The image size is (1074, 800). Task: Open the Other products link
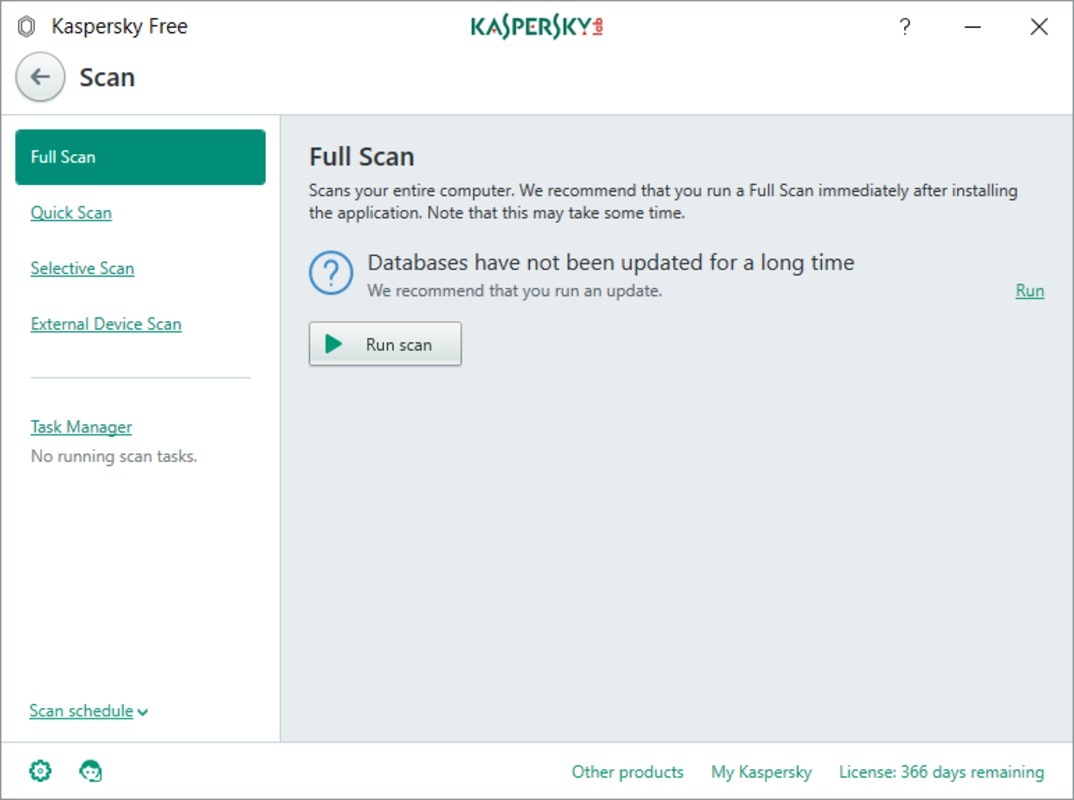[x=627, y=772]
